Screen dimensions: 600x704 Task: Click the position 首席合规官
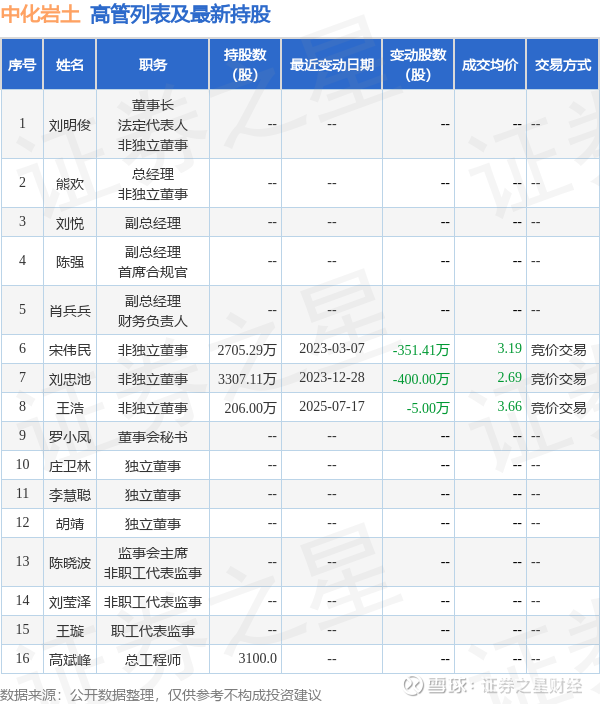point(153,272)
